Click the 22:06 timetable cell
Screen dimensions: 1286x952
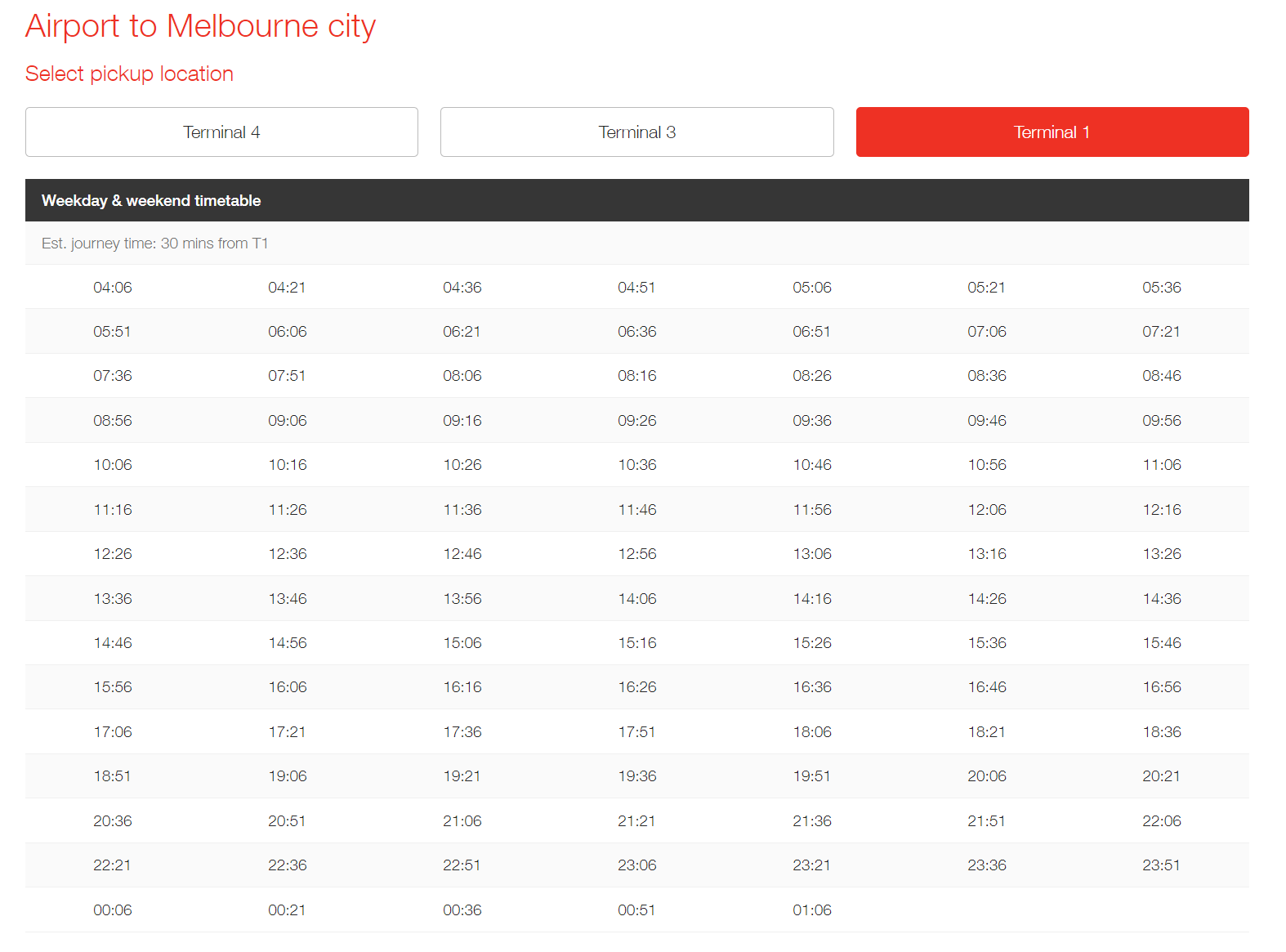[1162, 821]
